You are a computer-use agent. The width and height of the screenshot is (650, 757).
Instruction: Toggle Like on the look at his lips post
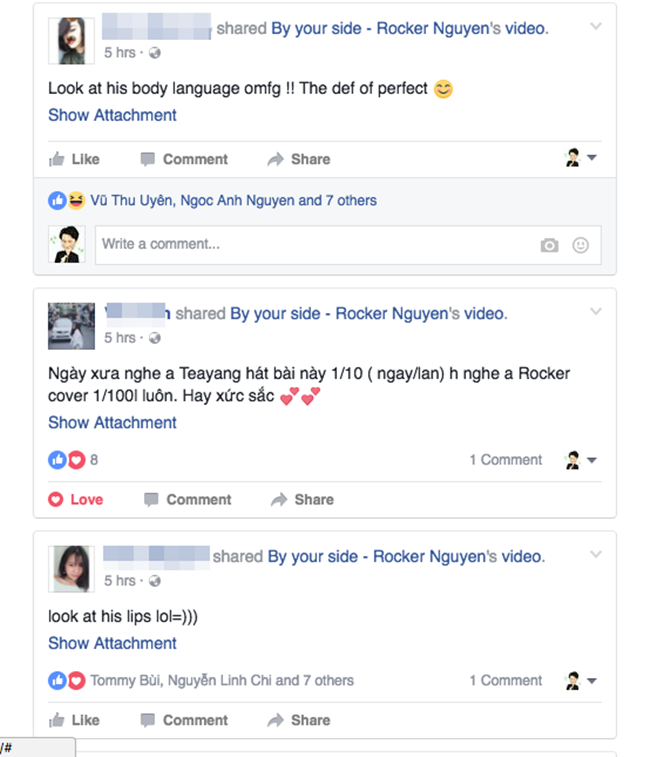click(74, 720)
